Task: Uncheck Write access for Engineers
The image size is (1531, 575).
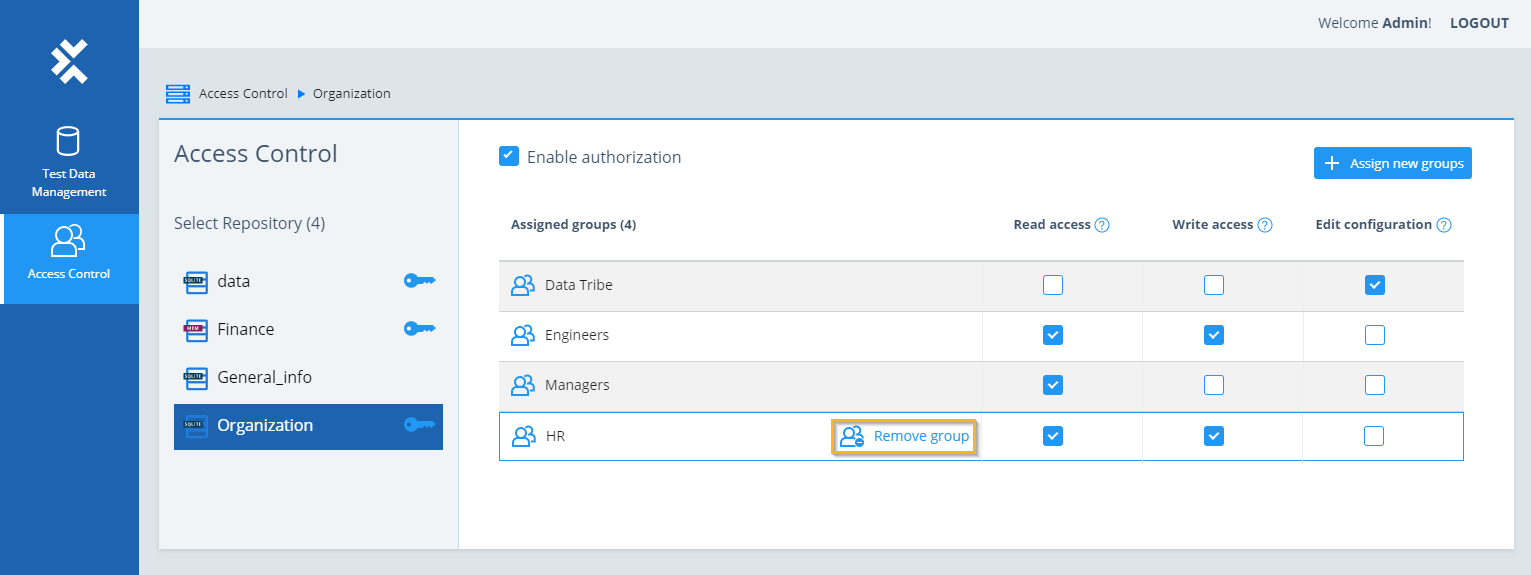Action: pyautogui.click(x=1213, y=335)
